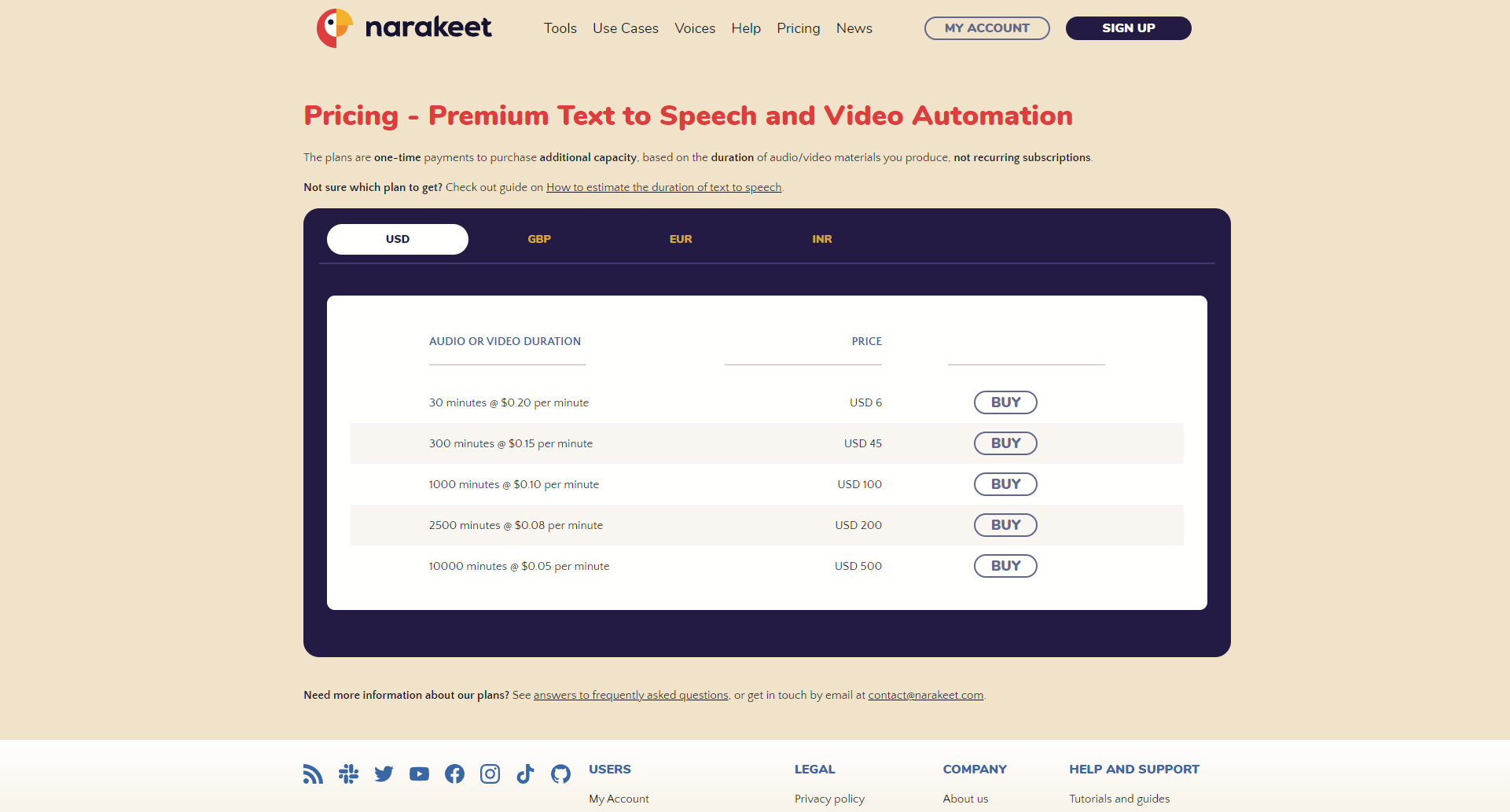Click the GitHub icon in footer

(x=560, y=773)
